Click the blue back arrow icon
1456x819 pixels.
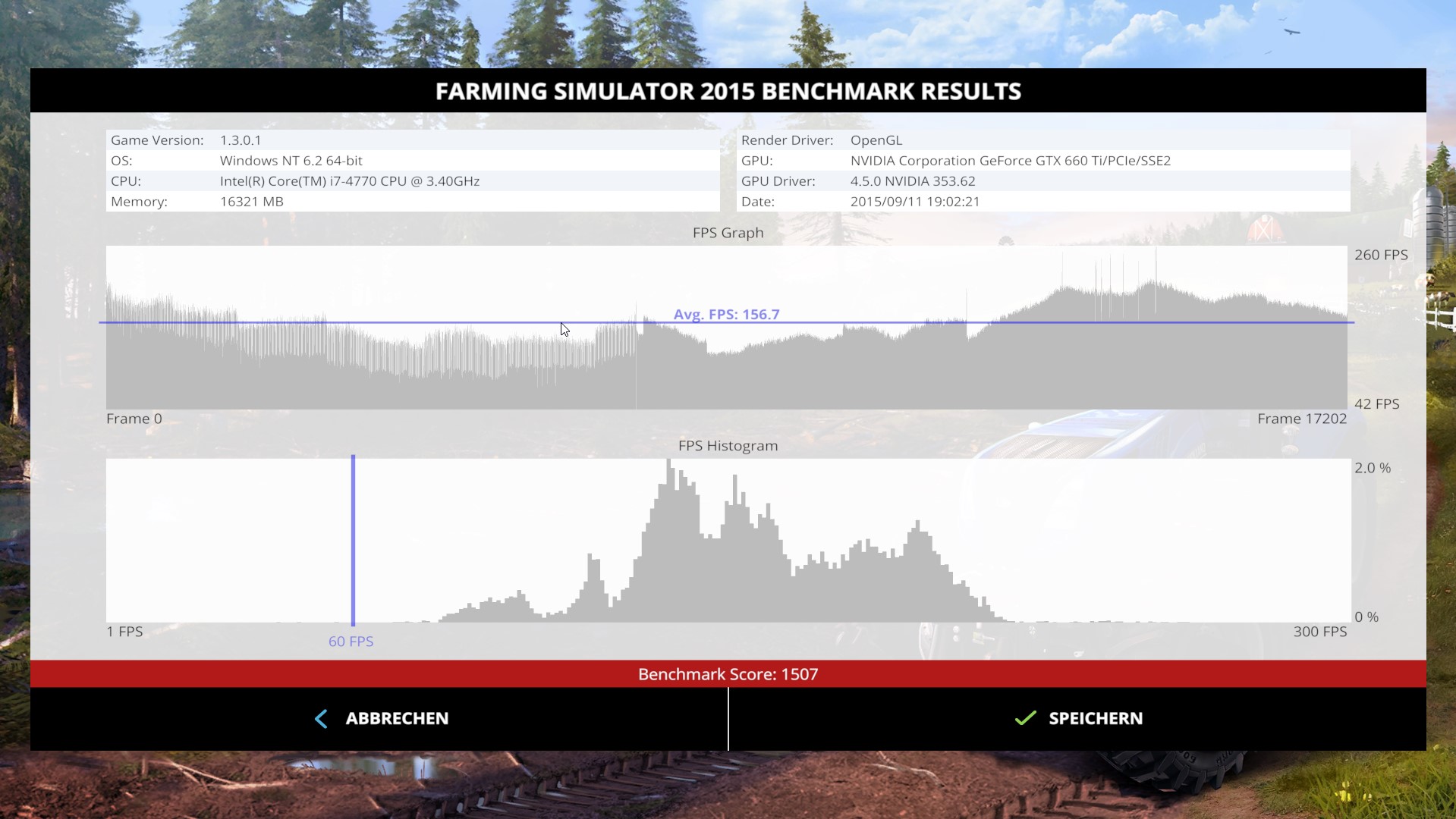point(321,719)
